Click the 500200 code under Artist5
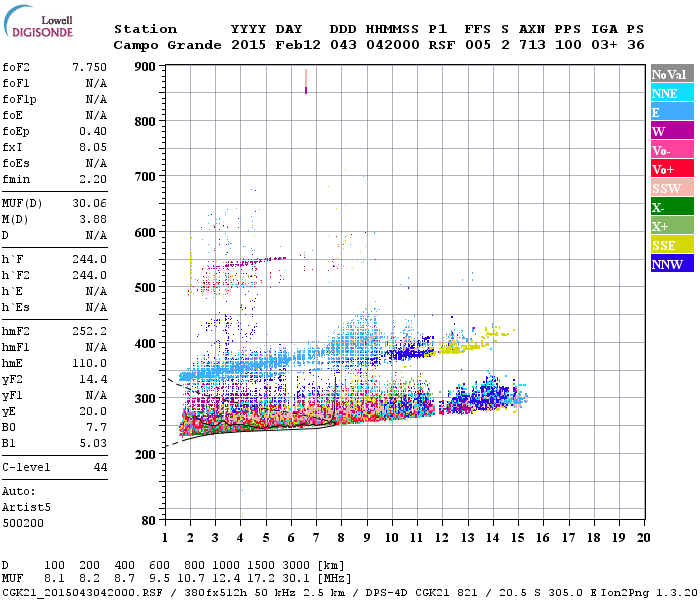 pyautogui.click(x=23, y=523)
